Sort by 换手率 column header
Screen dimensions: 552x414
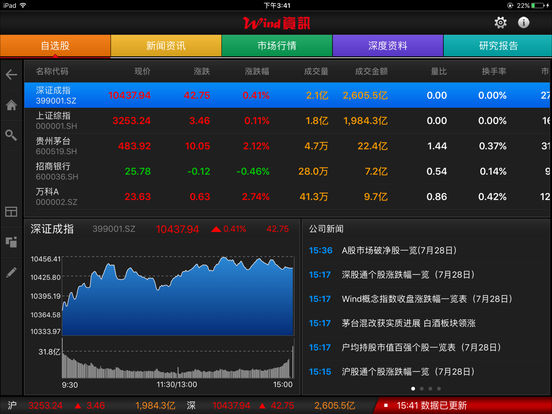(x=494, y=71)
